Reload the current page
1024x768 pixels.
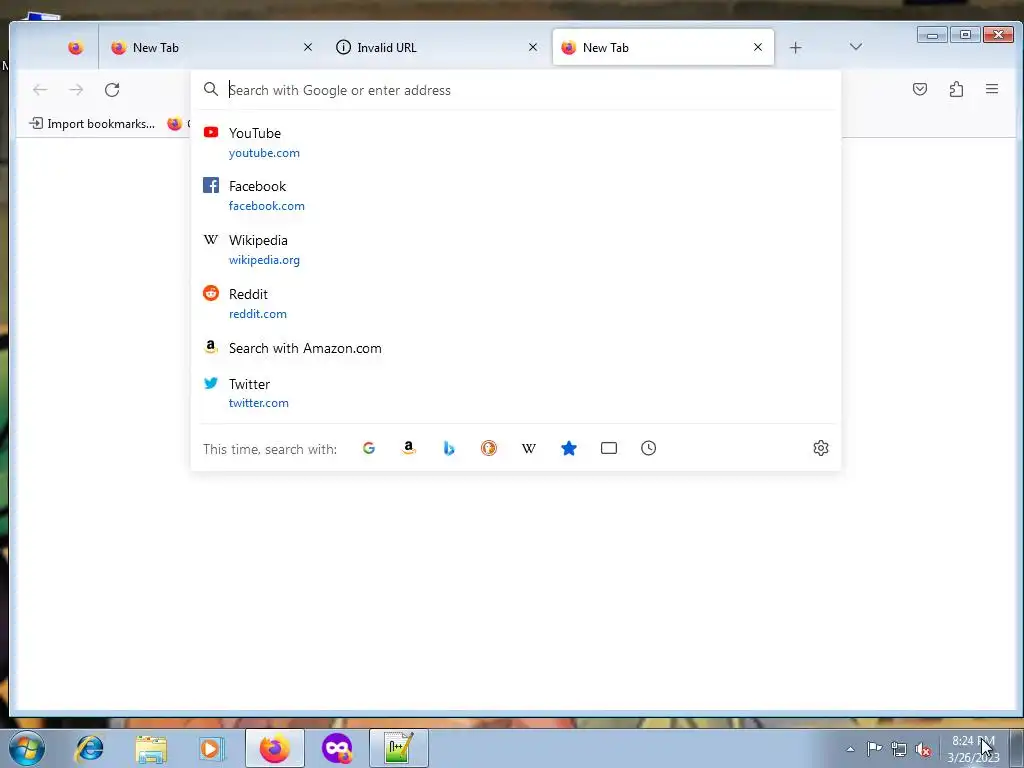(x=112, y=89)
